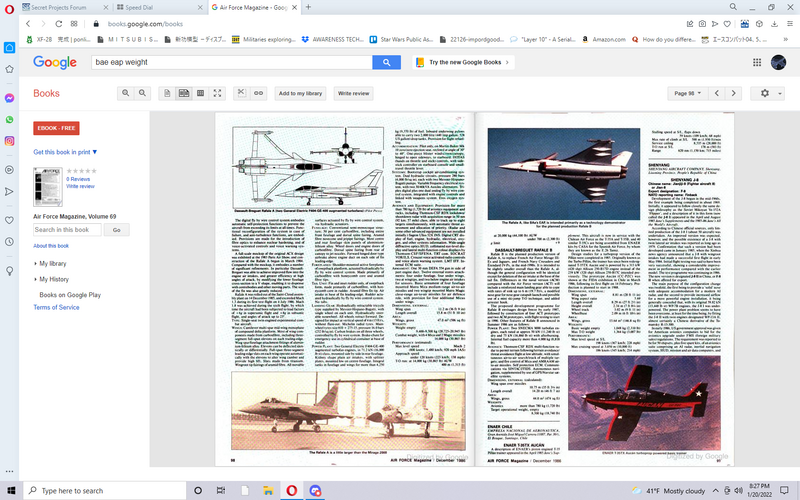
Task: Open Opera sidebar Home/Start page icon
Action: [9, 47]
